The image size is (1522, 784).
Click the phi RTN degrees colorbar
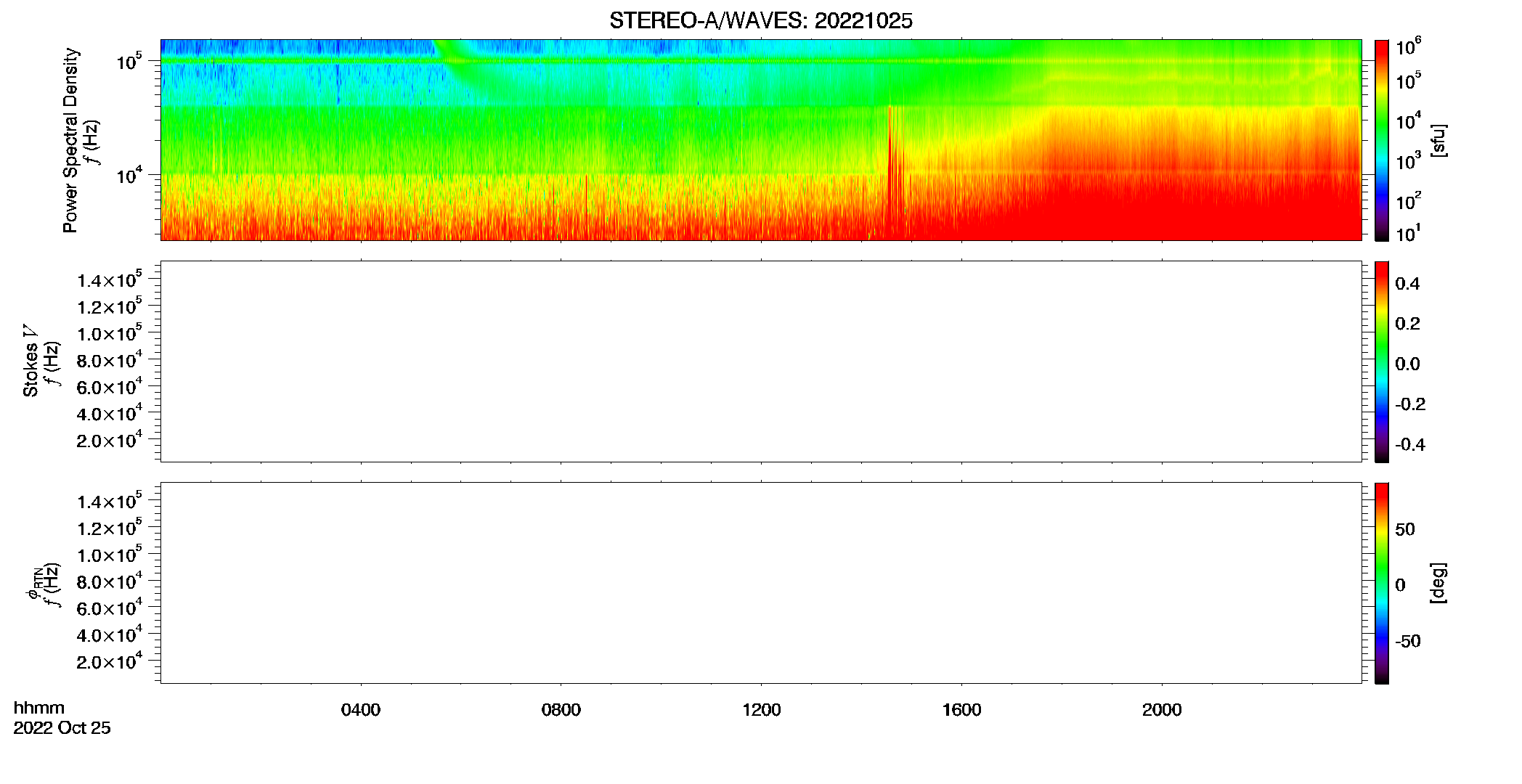(1382, 583)
